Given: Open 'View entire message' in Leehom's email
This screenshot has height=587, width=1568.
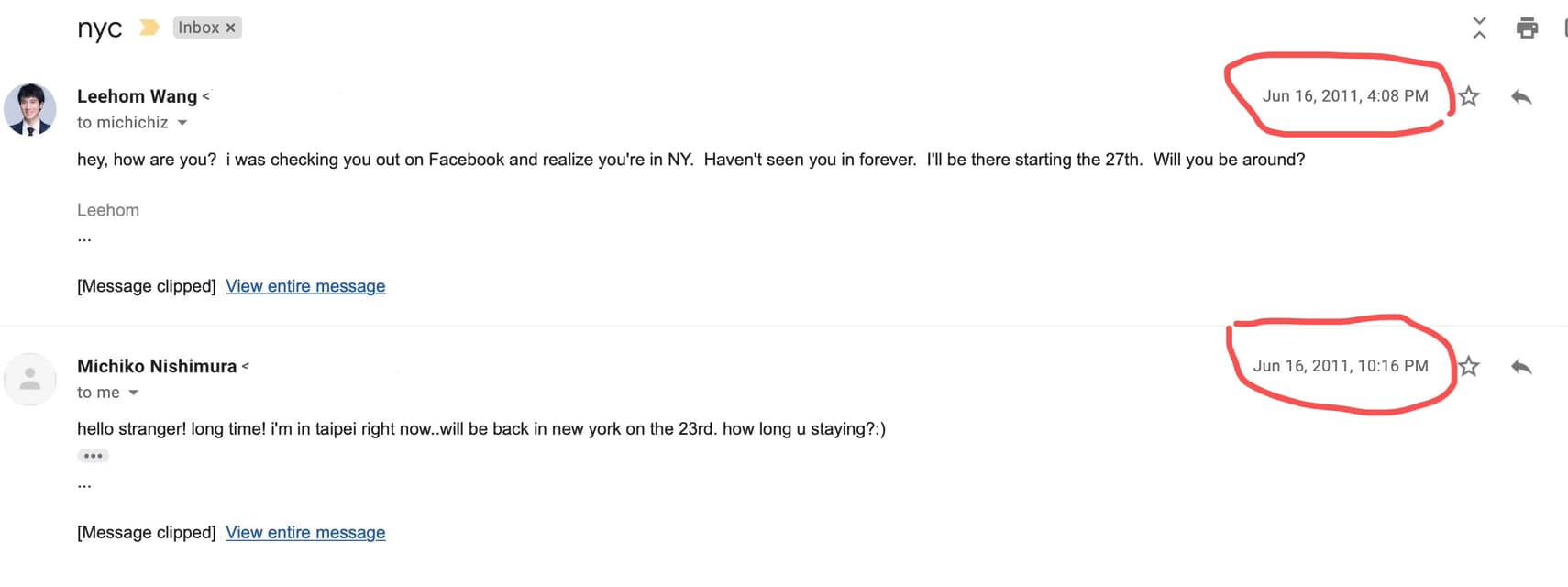Looking at the screenshot, I should [305, 286].
